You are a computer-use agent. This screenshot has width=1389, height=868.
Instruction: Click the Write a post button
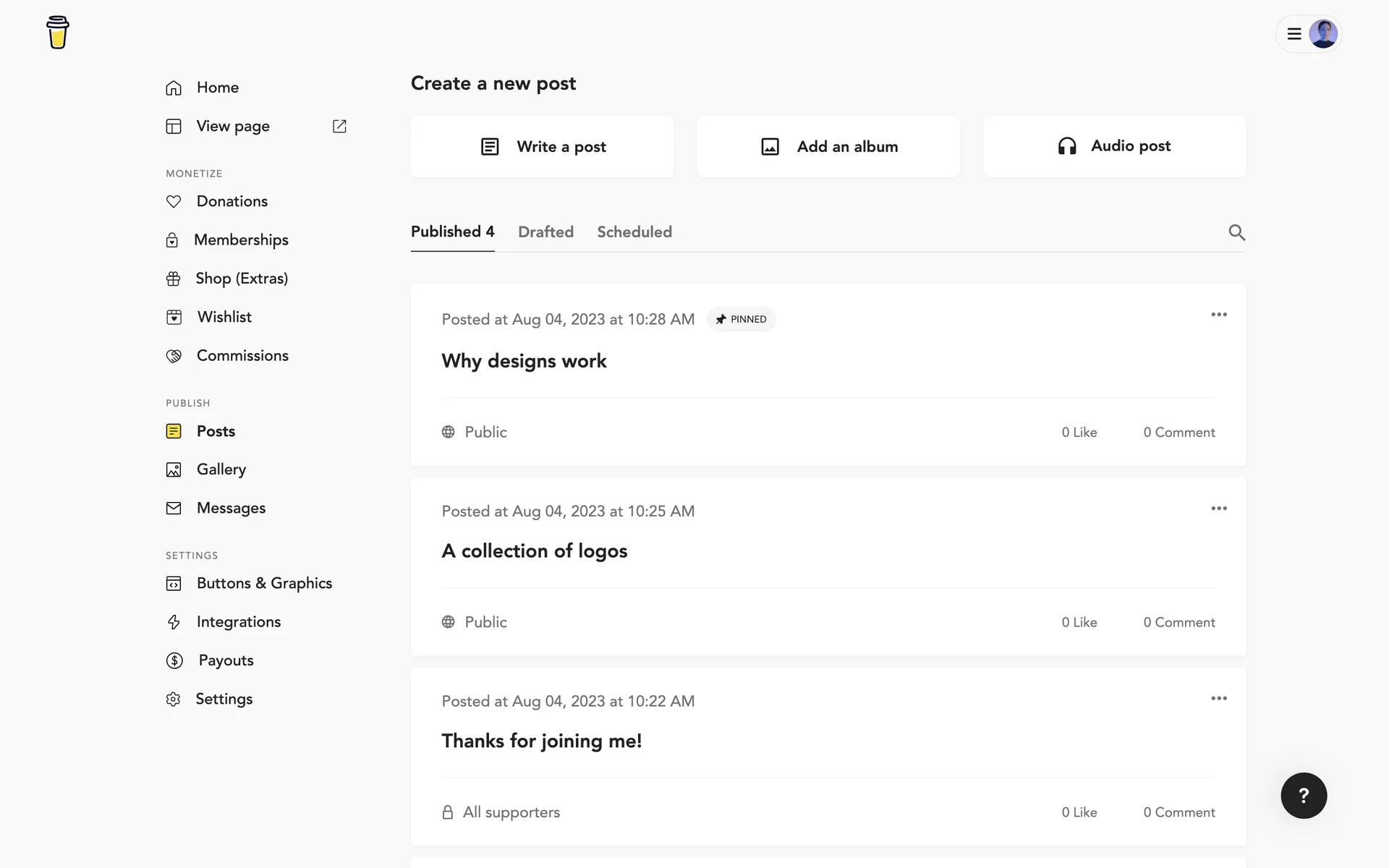[x=543, y=147]
